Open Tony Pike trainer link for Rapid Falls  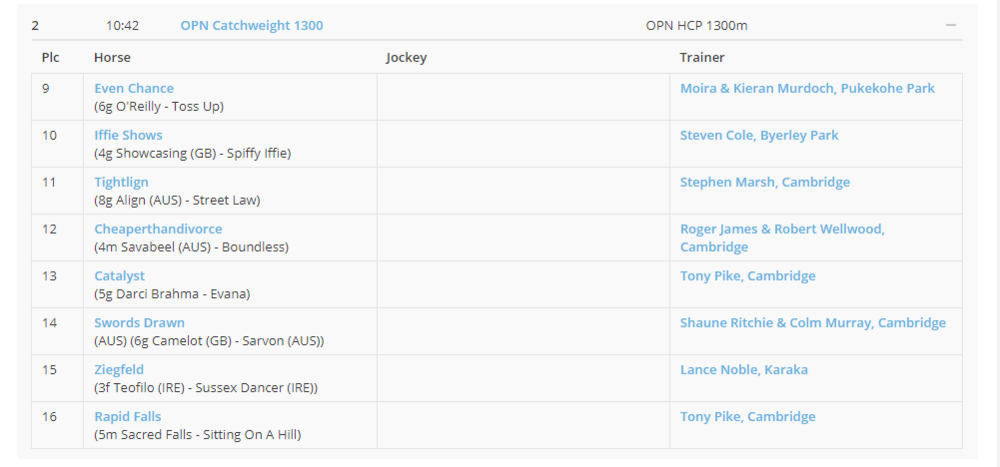click(748, 417)
